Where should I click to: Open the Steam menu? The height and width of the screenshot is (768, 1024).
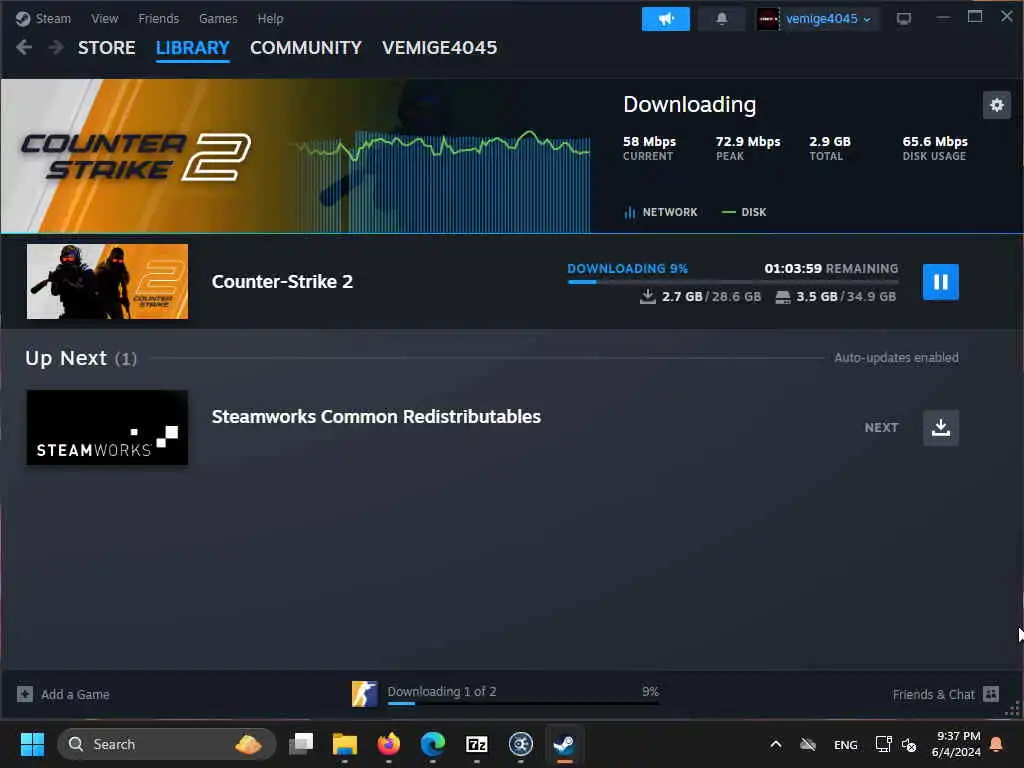coord(44,18)
